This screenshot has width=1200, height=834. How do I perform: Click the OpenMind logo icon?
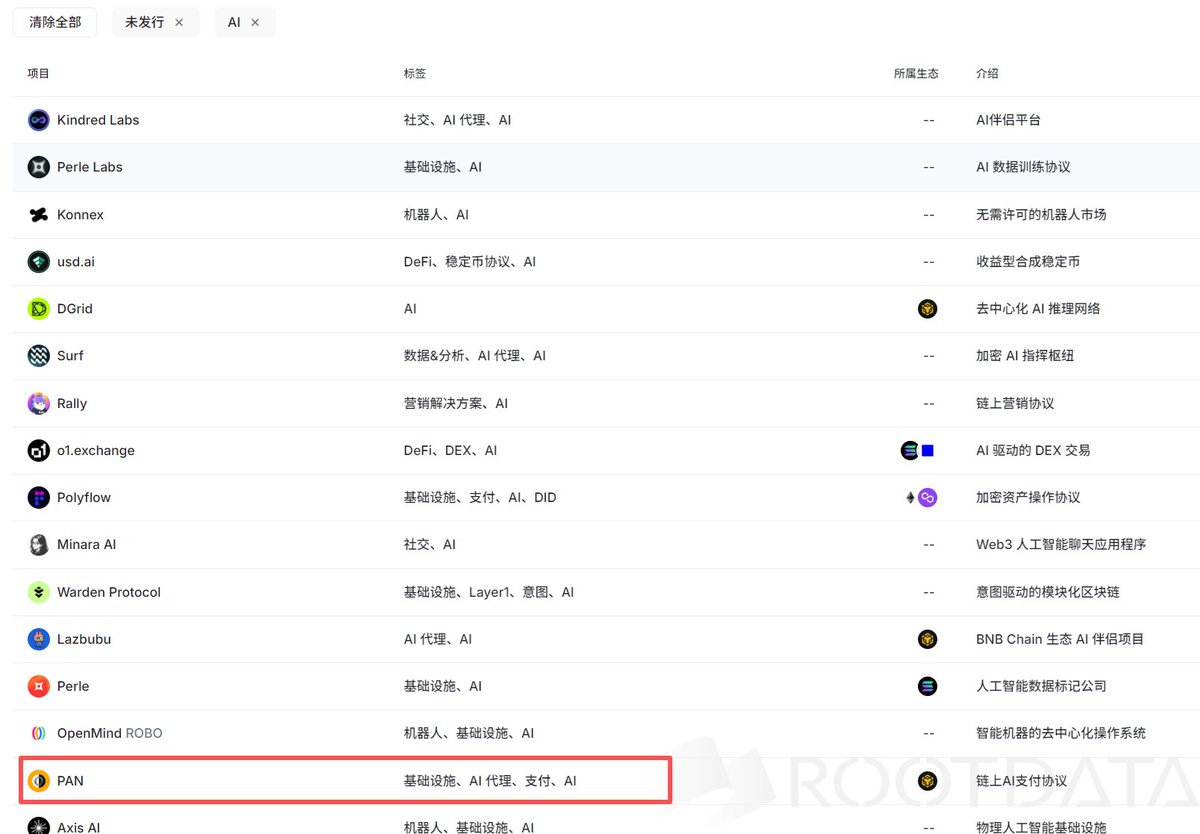tap(38, 733)
